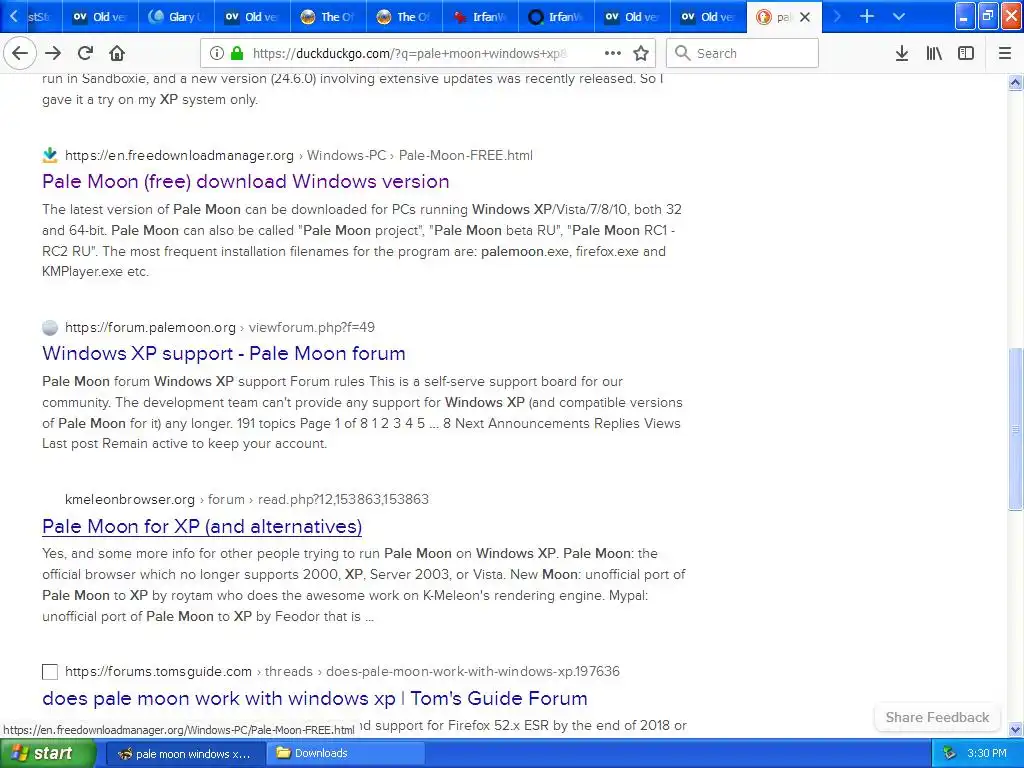Go back to the previous page
This screenshot has height=768, width=1024.
20,53
